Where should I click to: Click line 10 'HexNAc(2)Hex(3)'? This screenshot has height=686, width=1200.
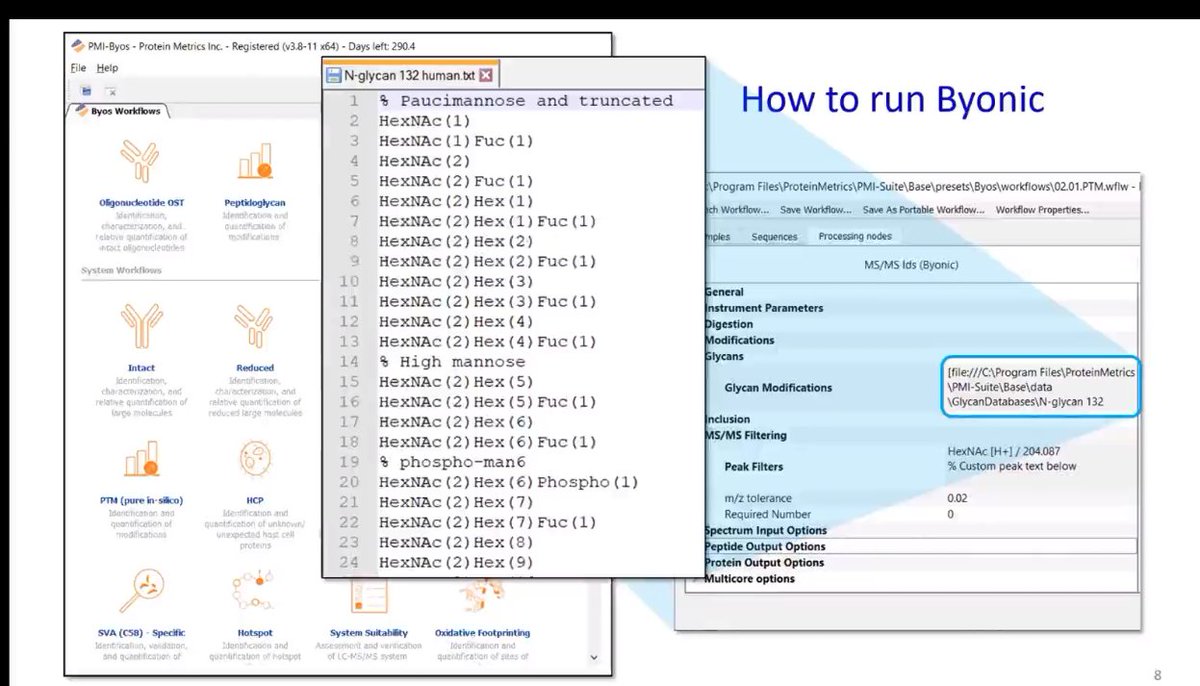(456, 281)
